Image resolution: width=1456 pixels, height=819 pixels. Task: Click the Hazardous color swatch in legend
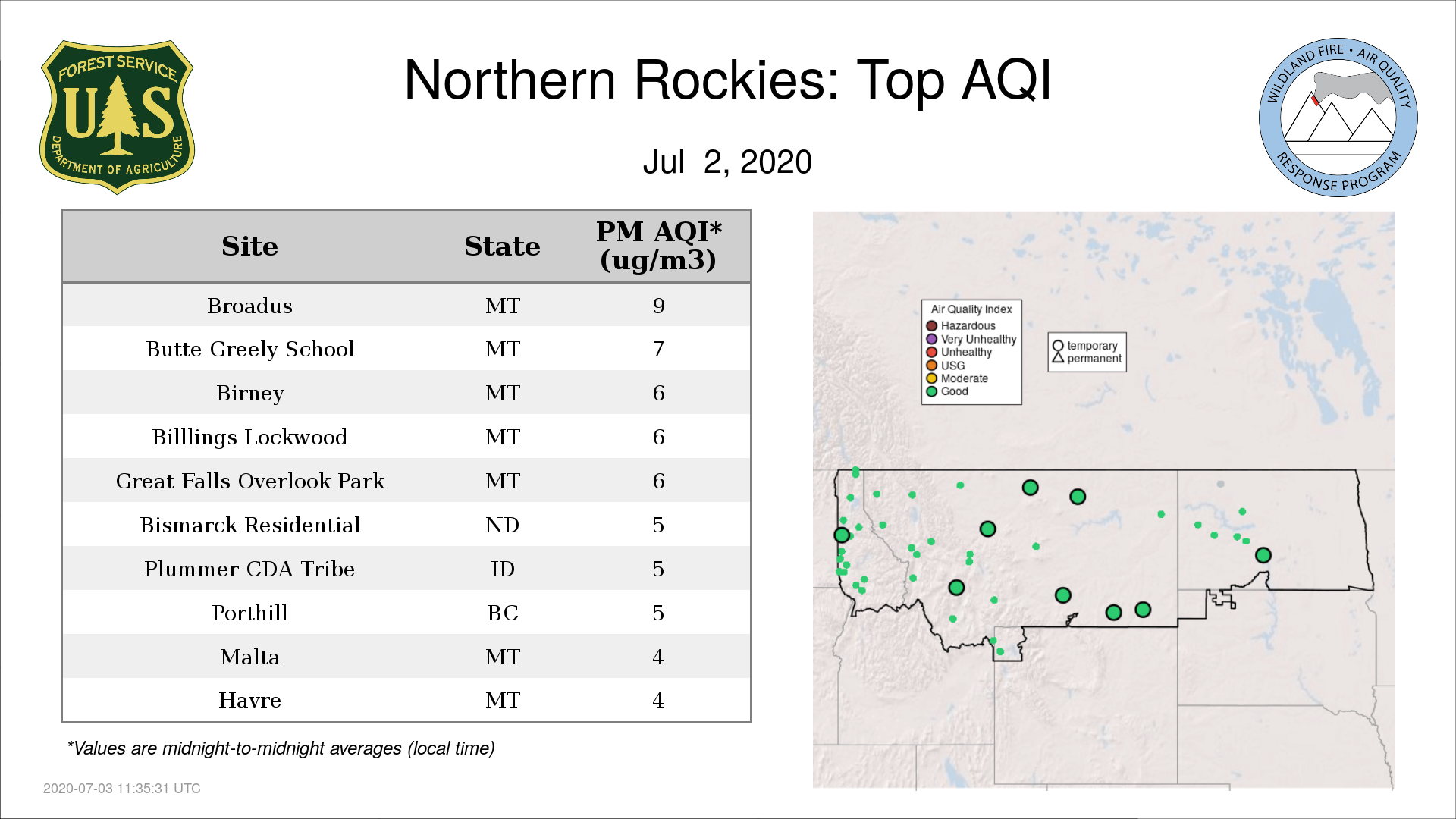pos(932,326)
